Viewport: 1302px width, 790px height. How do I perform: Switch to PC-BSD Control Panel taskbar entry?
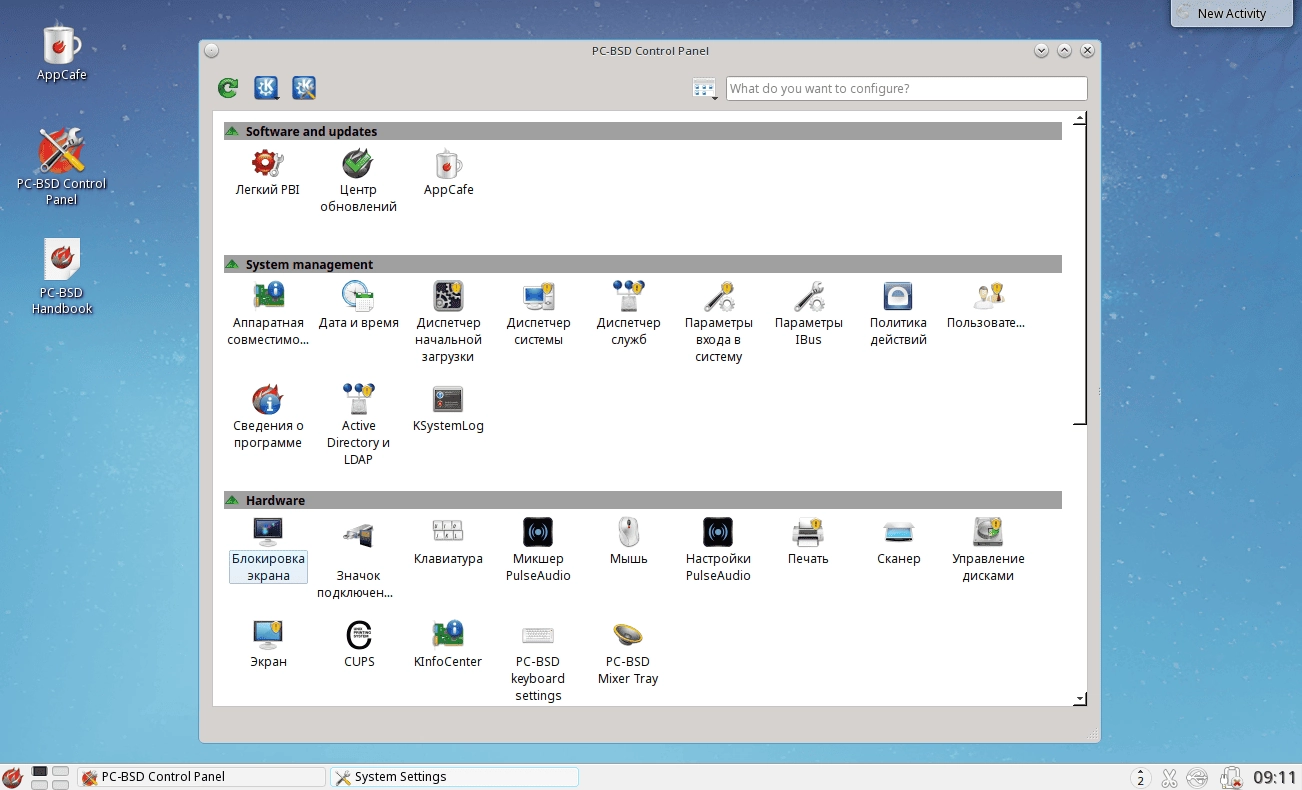[202, 777]
